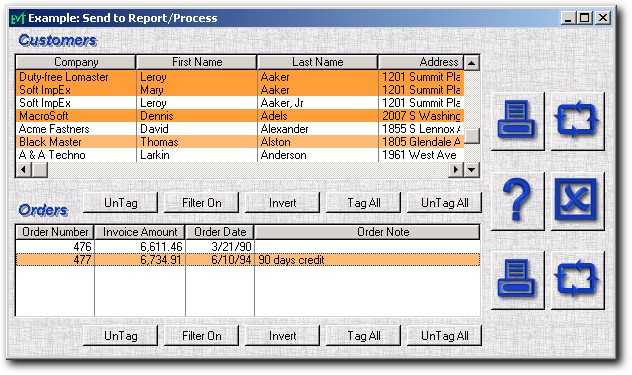
Task: Click Filter On button above Orders grid
Action: click(202, 202)
